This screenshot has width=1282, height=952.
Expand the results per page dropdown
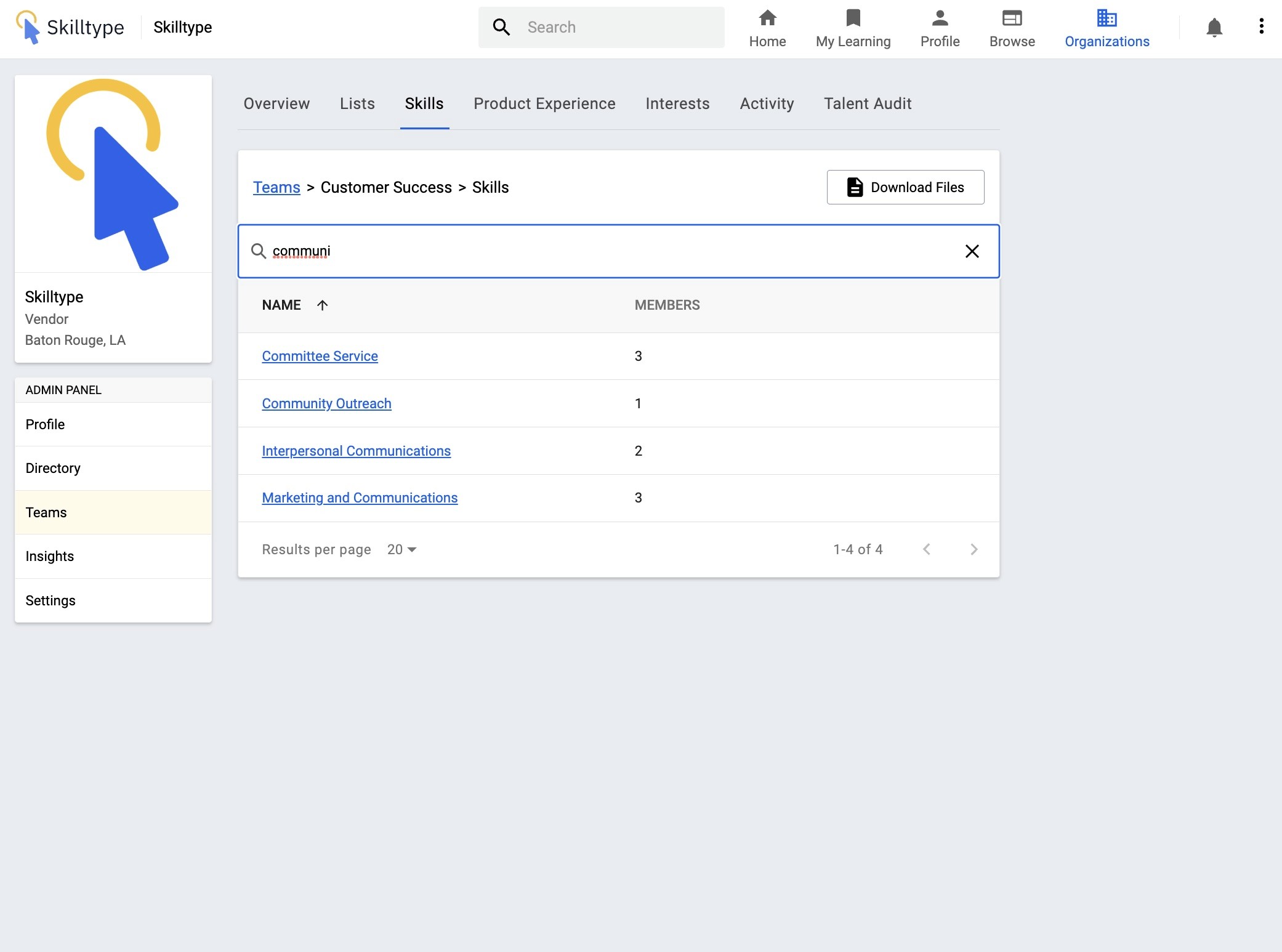click(x=401, y=549)
